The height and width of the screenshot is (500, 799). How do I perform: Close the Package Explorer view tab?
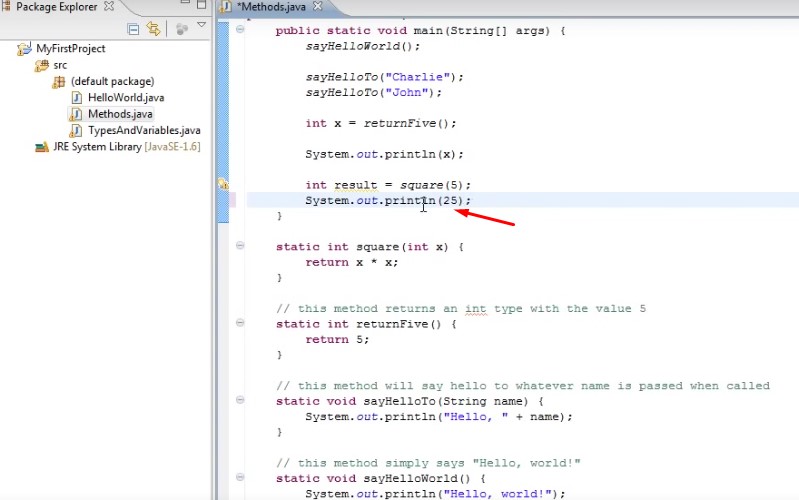click(x=109, y=7)
